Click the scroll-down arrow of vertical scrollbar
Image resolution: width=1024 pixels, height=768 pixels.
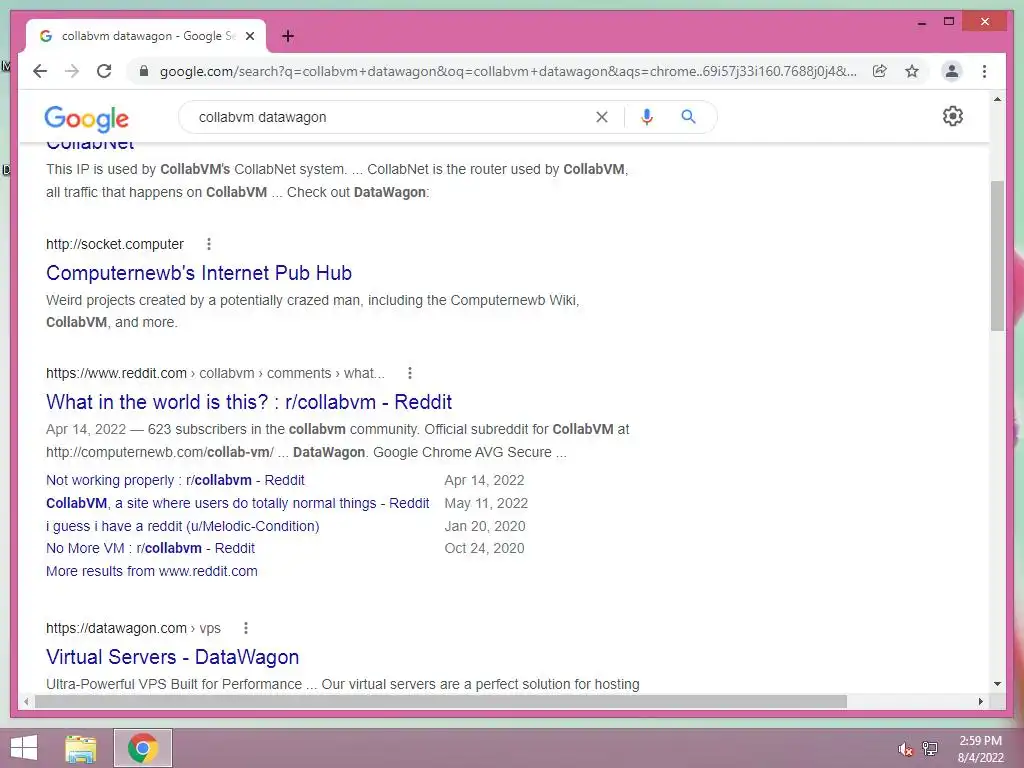point(997,684)
